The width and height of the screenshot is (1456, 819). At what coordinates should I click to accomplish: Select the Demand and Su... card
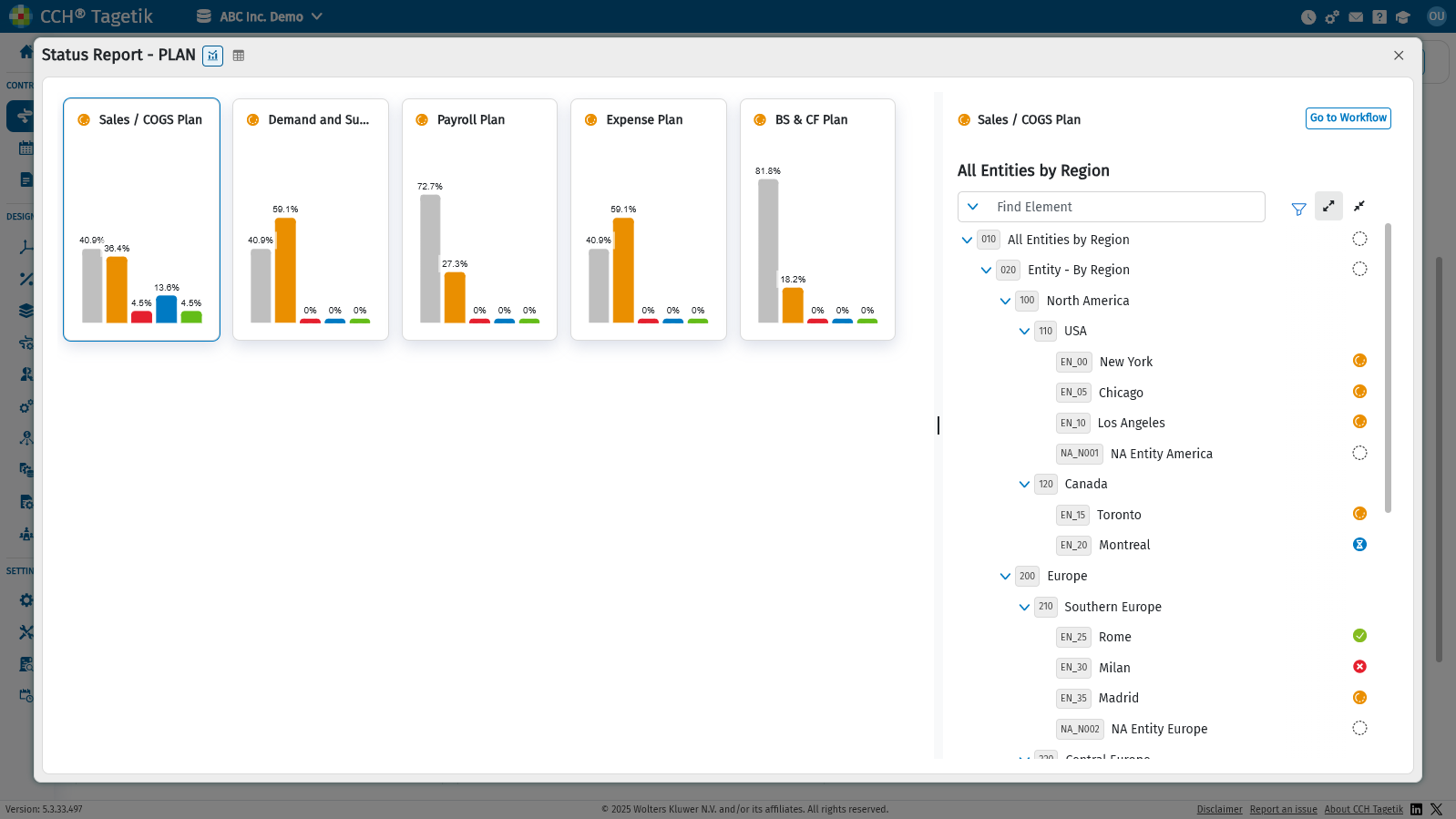tap(311, 220)
